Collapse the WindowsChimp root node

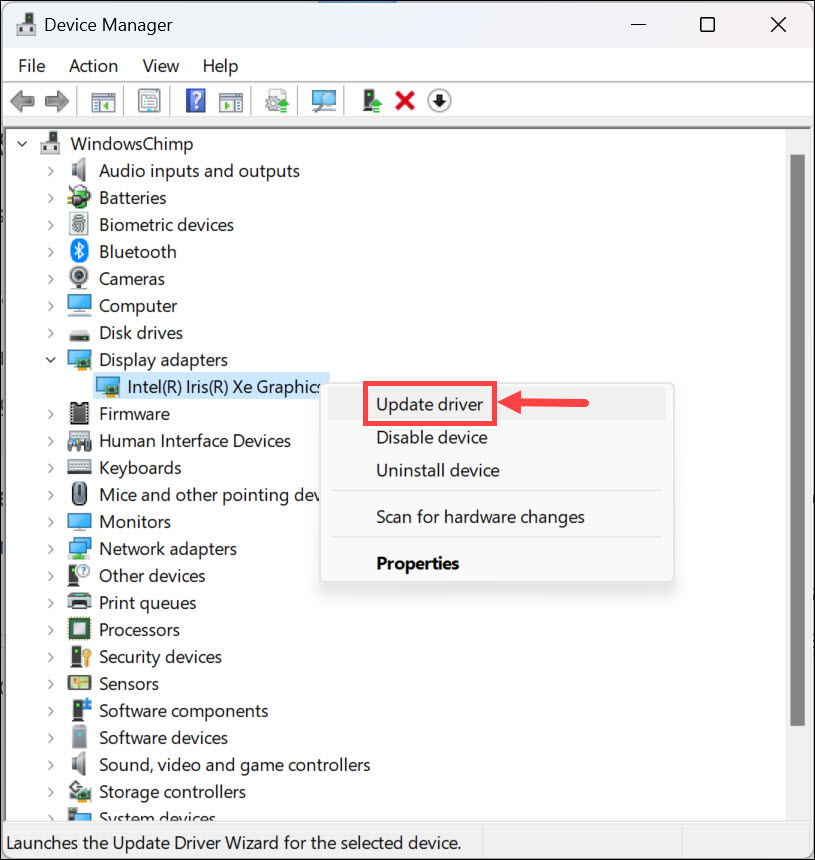tap(22, 144)
